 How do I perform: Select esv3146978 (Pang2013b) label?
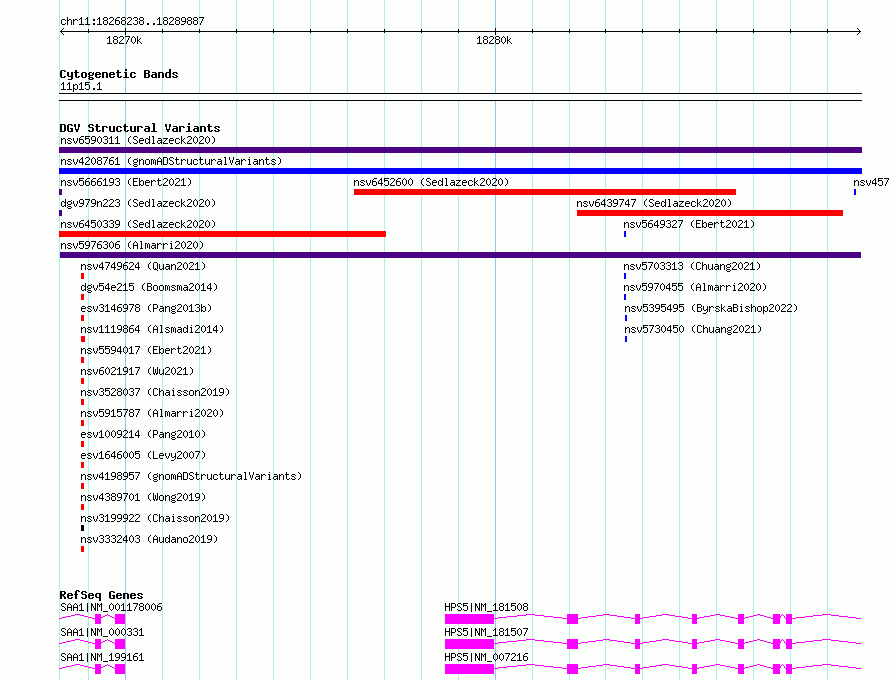point(146,308)
